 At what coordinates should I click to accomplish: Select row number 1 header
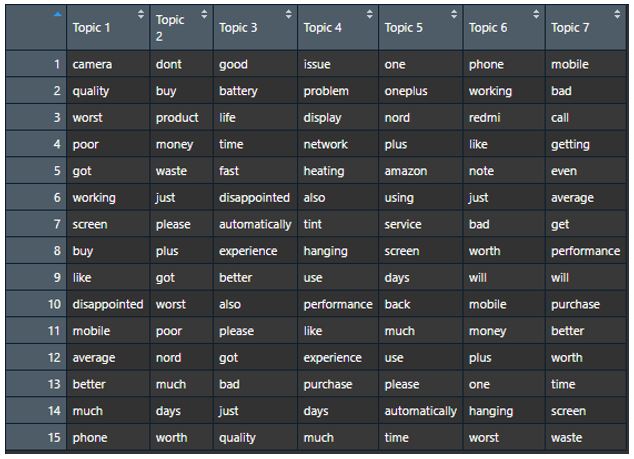coord(36,64)
